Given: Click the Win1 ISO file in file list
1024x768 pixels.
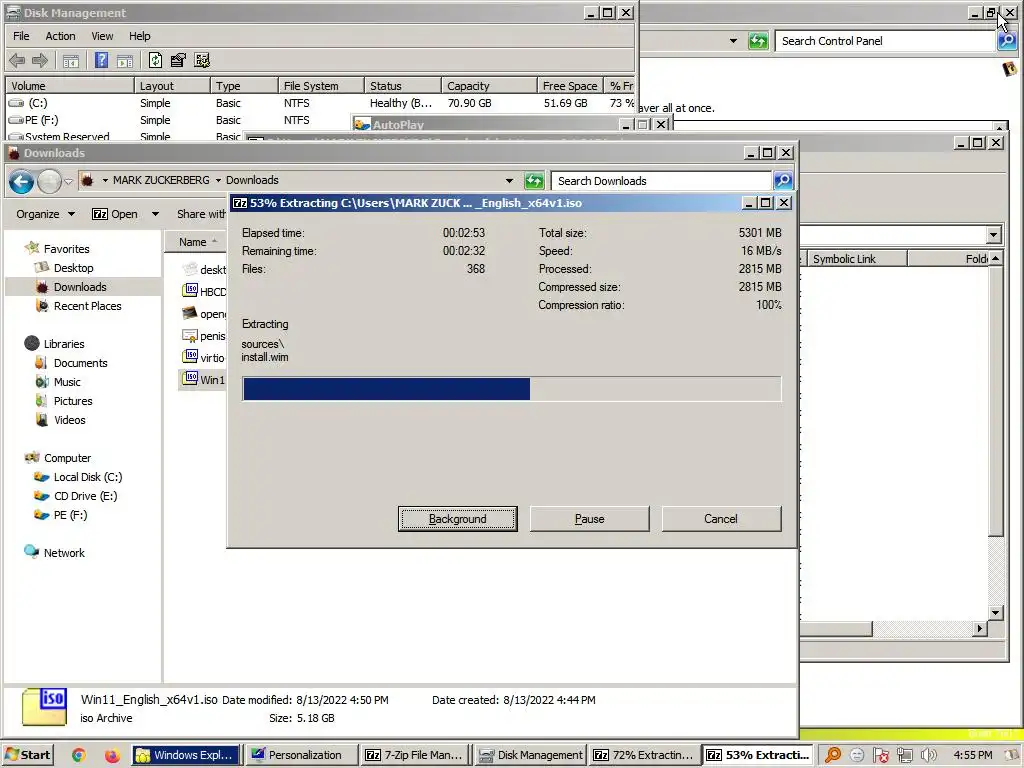Looking at the screenshot, I should tap(204, 379).
